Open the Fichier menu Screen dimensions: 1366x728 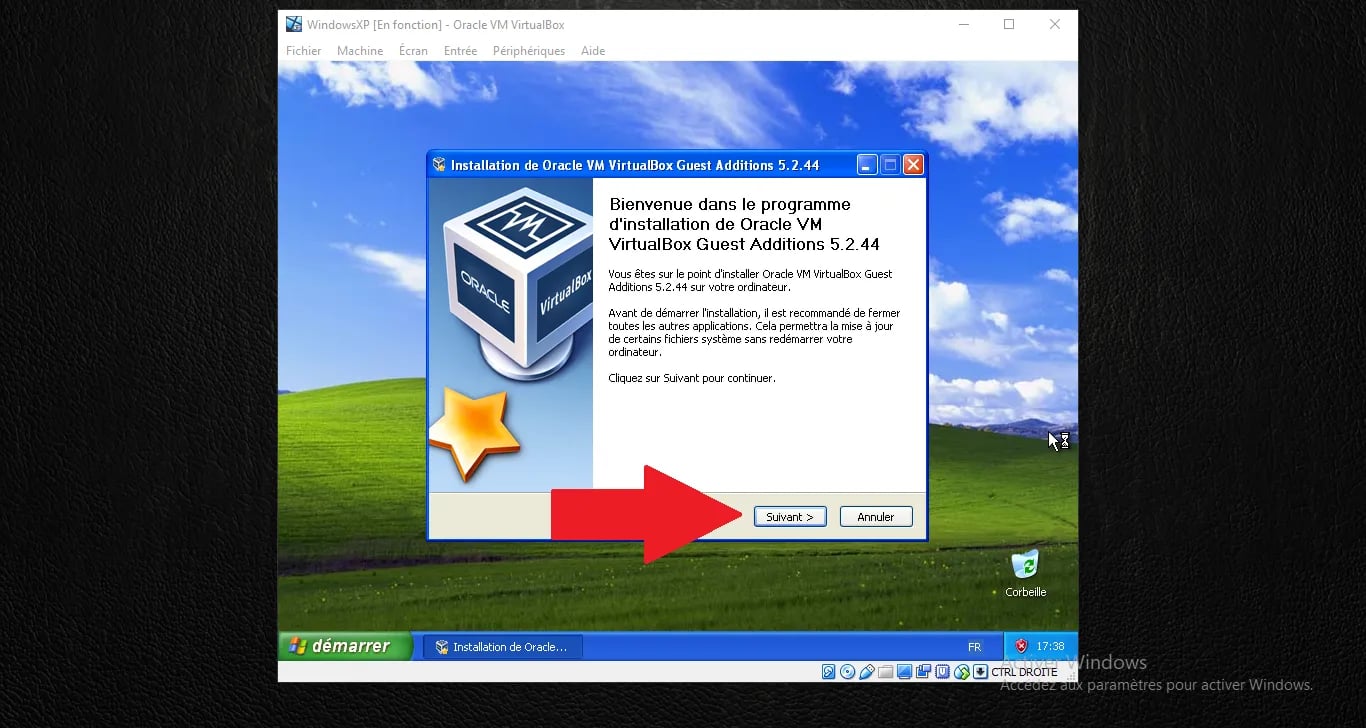coord(303,50)
